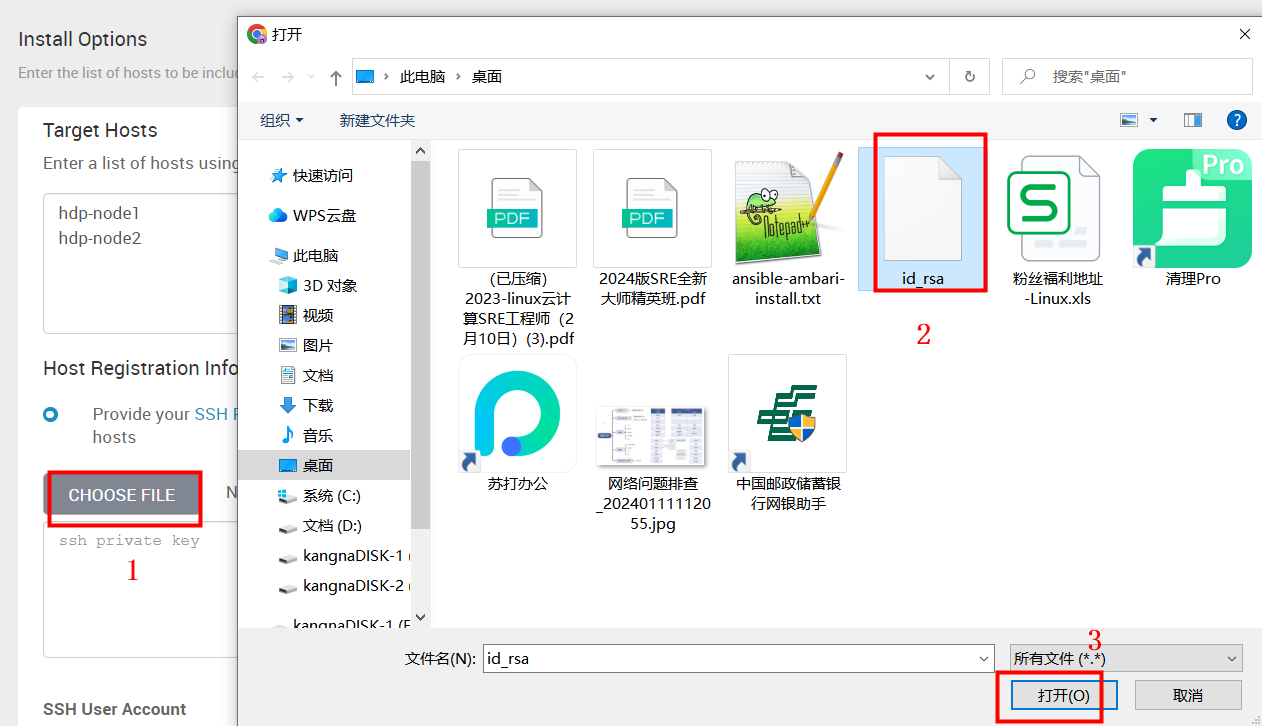Click the 取消 button
This screenshot has height=726, width=1262.
1188,695
